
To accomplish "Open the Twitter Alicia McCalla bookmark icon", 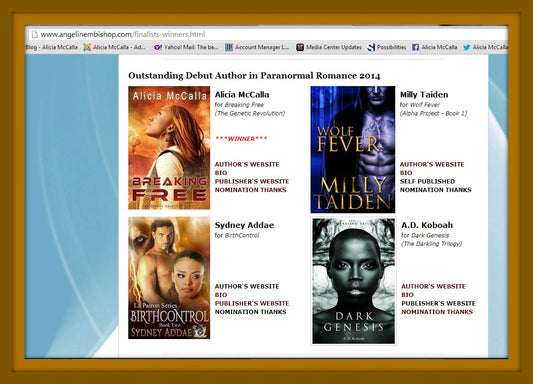I will coord(467,47).
